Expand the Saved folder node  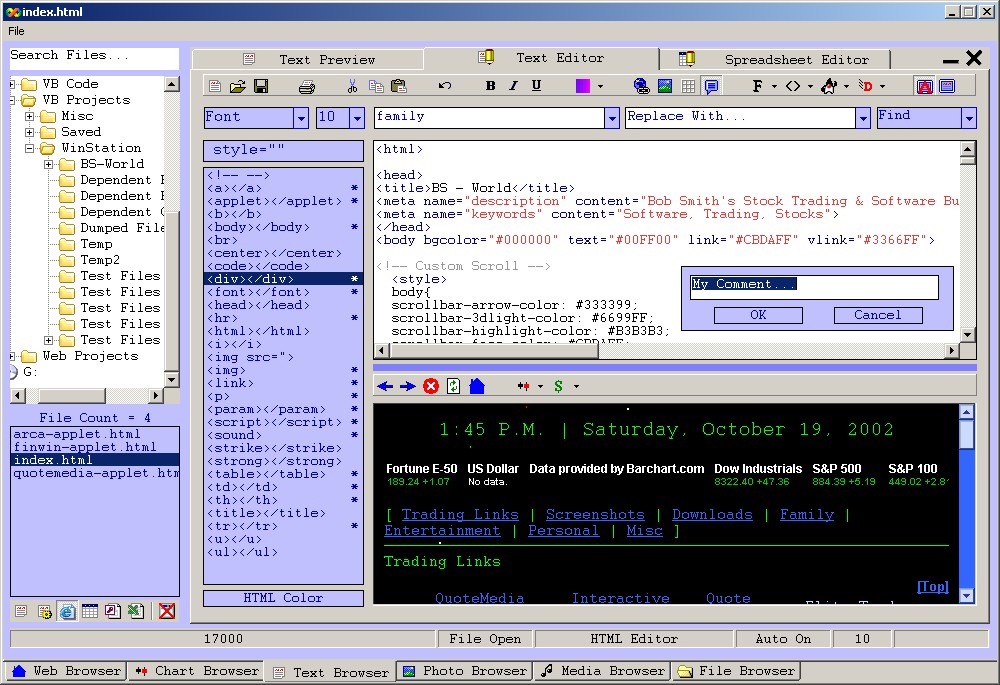[x=29, y=132]
